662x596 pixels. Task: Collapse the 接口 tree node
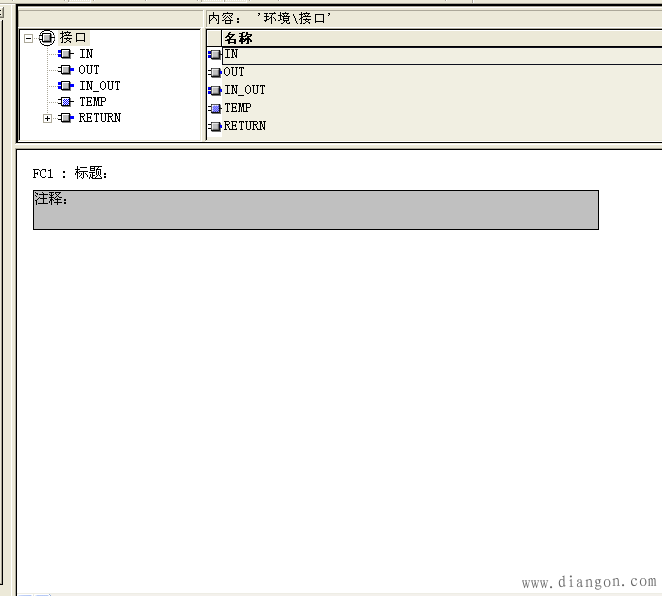pos(28,38)
